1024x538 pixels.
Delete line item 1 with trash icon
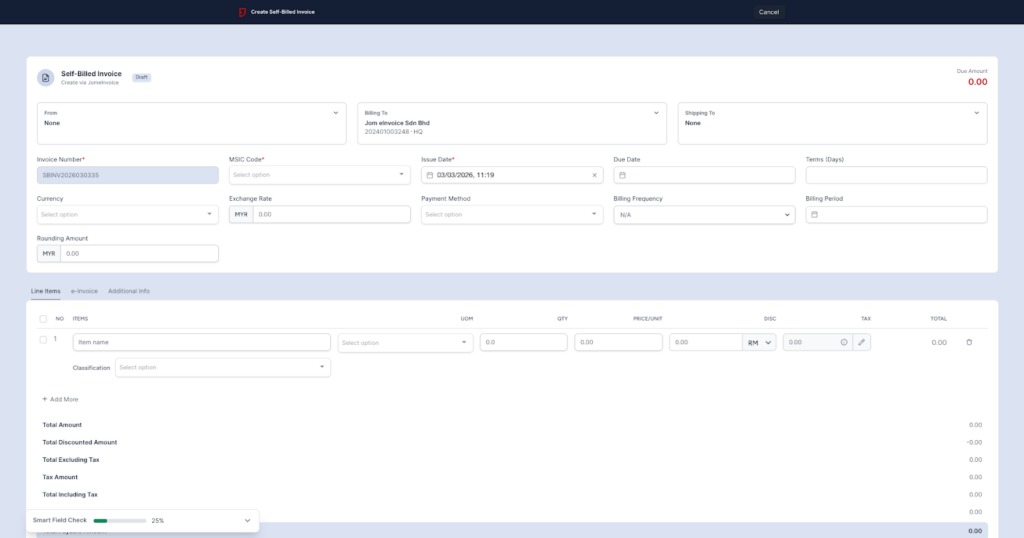pyautogui.click(x=968, y=342)
